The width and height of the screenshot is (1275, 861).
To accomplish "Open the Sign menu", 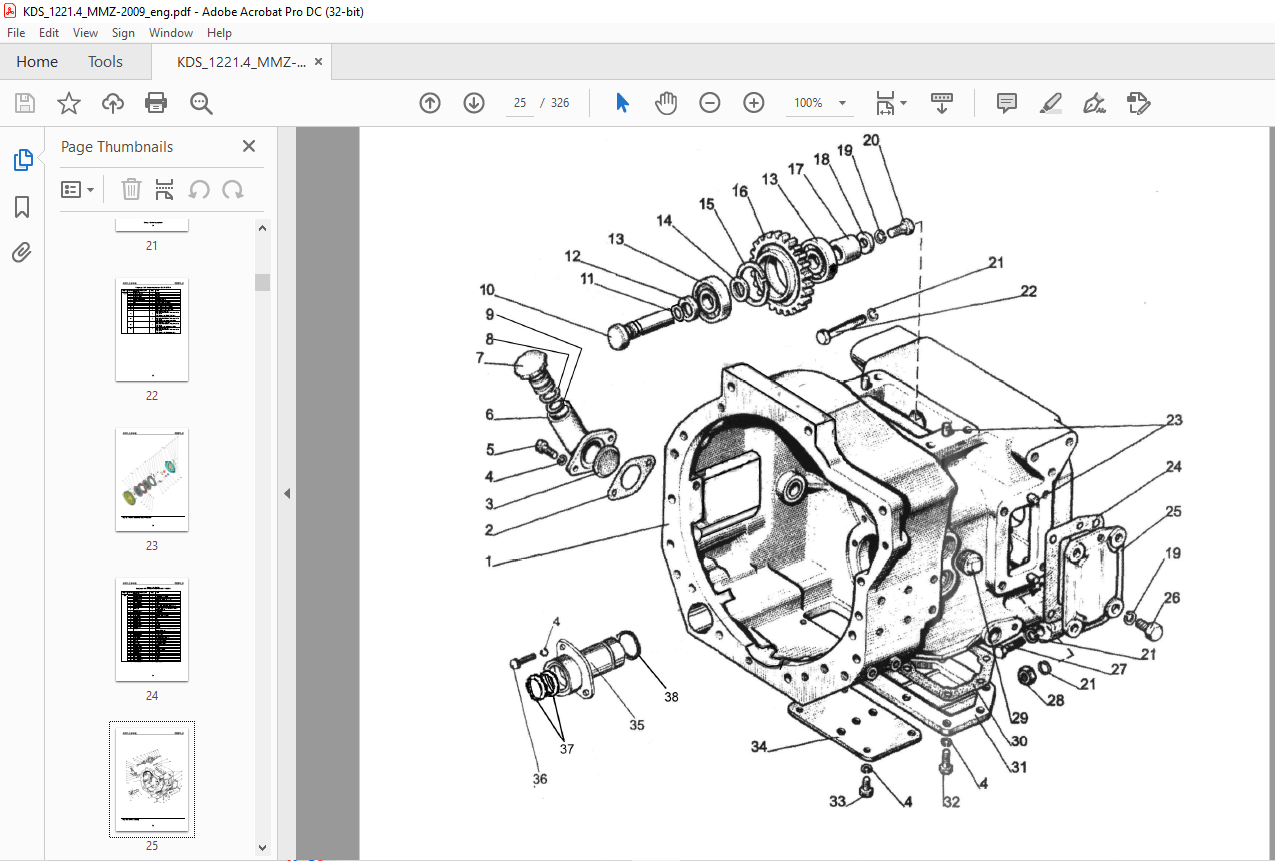I will click(124, 33).
